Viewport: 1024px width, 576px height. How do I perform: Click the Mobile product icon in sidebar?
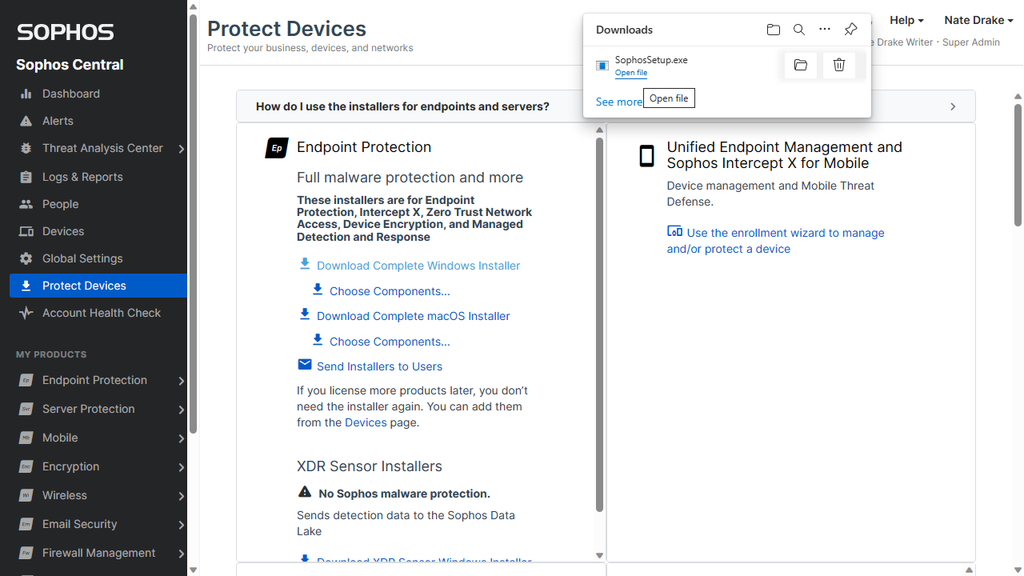point(26,438)
